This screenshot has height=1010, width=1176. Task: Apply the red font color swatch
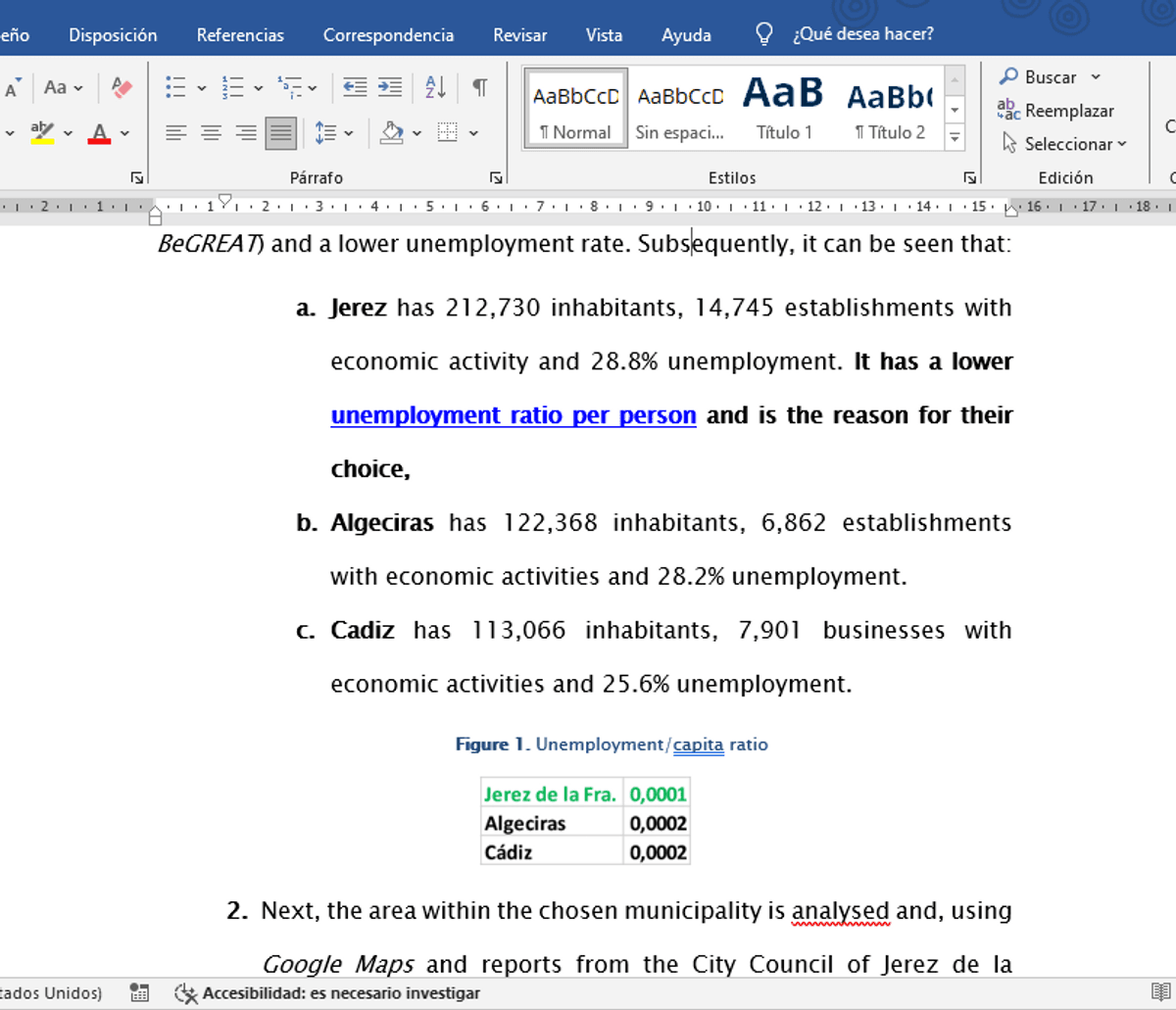tap(99, 132)
